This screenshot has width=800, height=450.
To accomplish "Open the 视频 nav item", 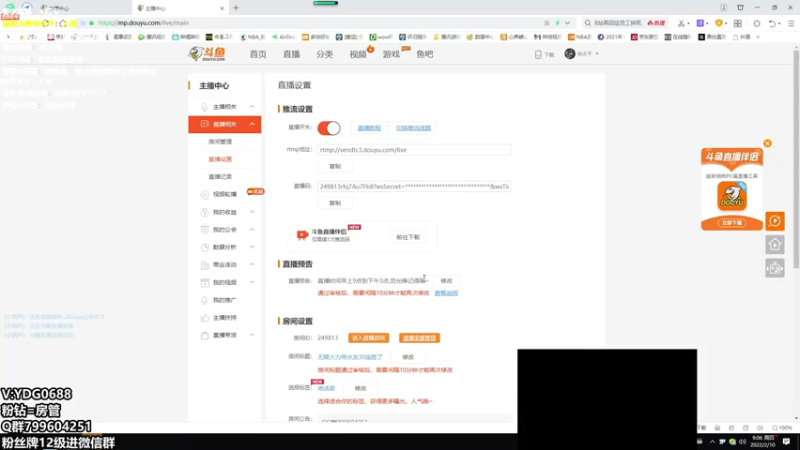I will pos(358,54).
